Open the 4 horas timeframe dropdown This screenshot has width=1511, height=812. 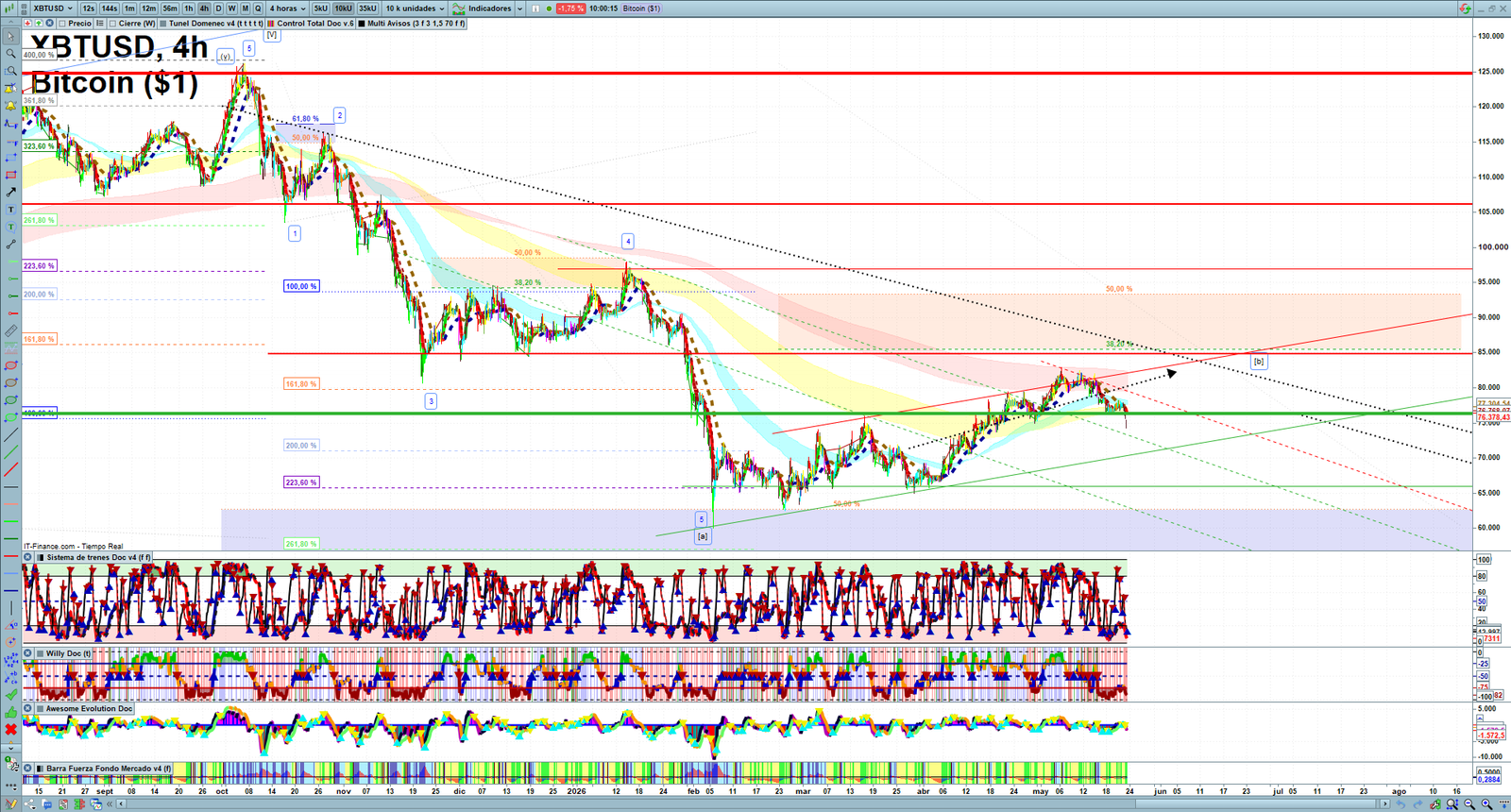point(285,8)
